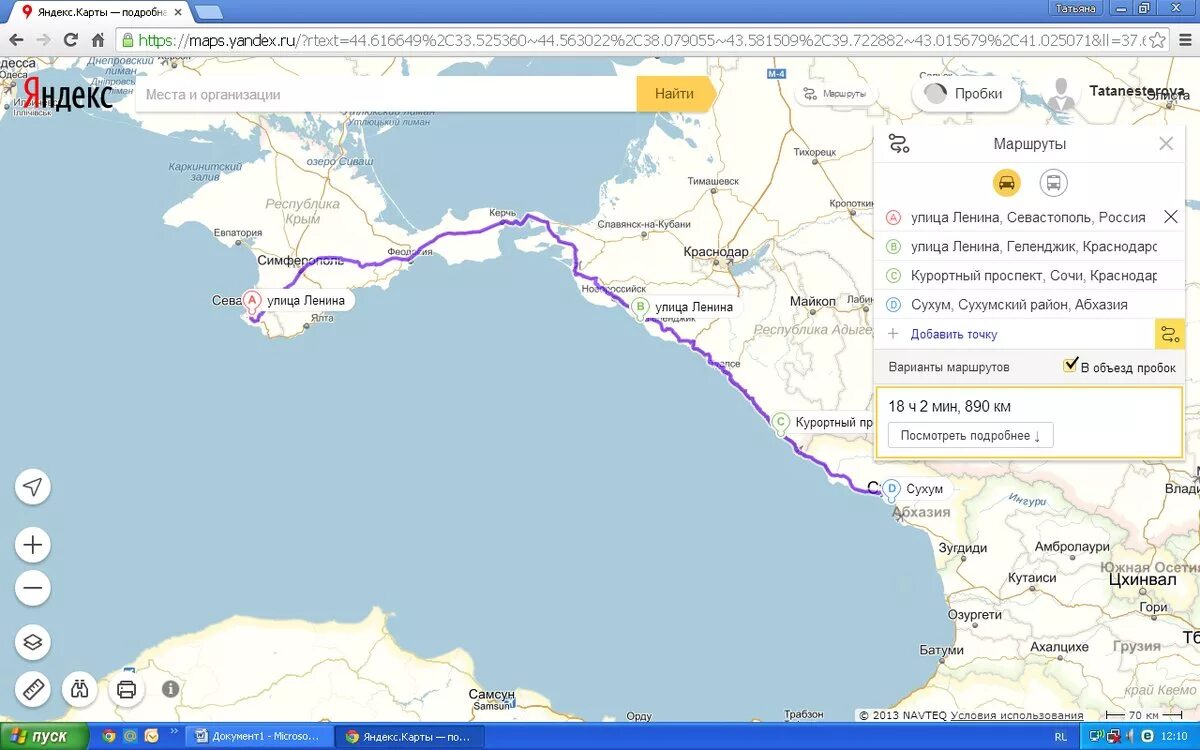Open the Tatanesterova account name
This screenshot has width=1200, height=750.
(x=1138, y=91)
